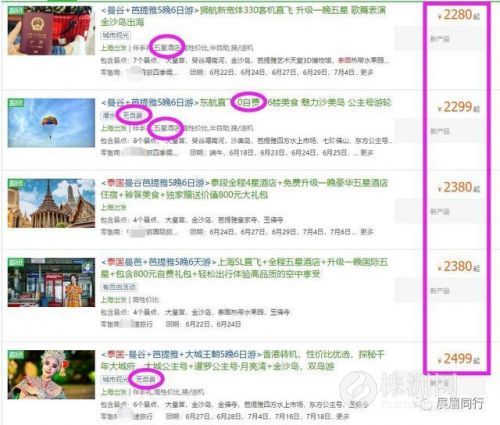Click 8个景点 attractions text in 2299 tour
Viewport: 500px width, 425px height.
pos(145,141)
